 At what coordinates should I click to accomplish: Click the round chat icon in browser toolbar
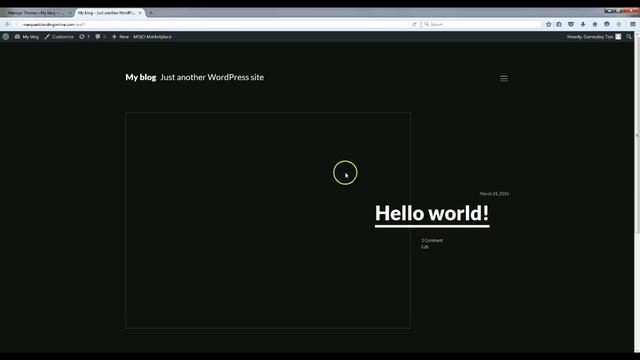click(607, 24)
